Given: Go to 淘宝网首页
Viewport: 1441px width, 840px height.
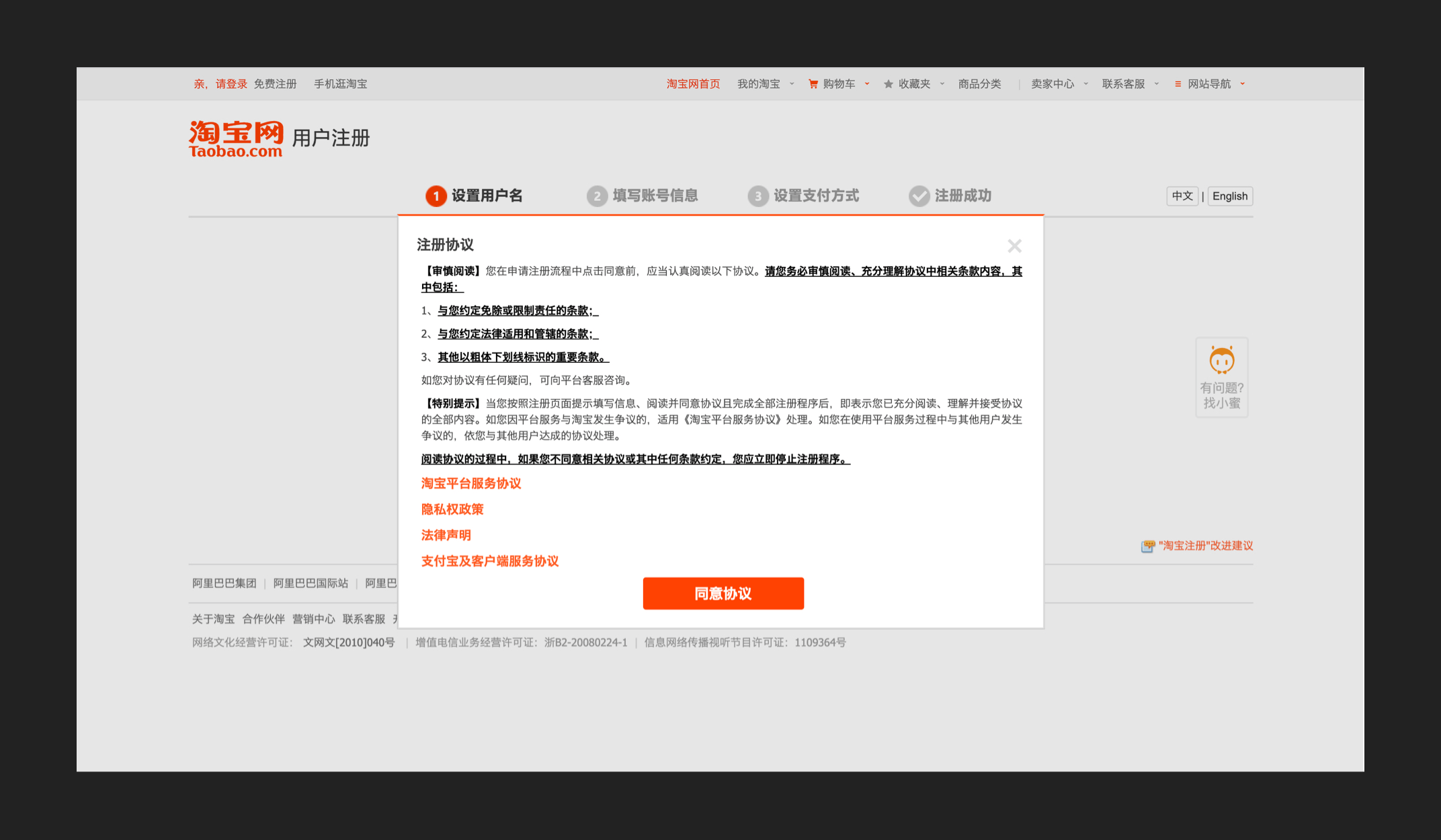Looking at the screenshot, I should point(693,84).
